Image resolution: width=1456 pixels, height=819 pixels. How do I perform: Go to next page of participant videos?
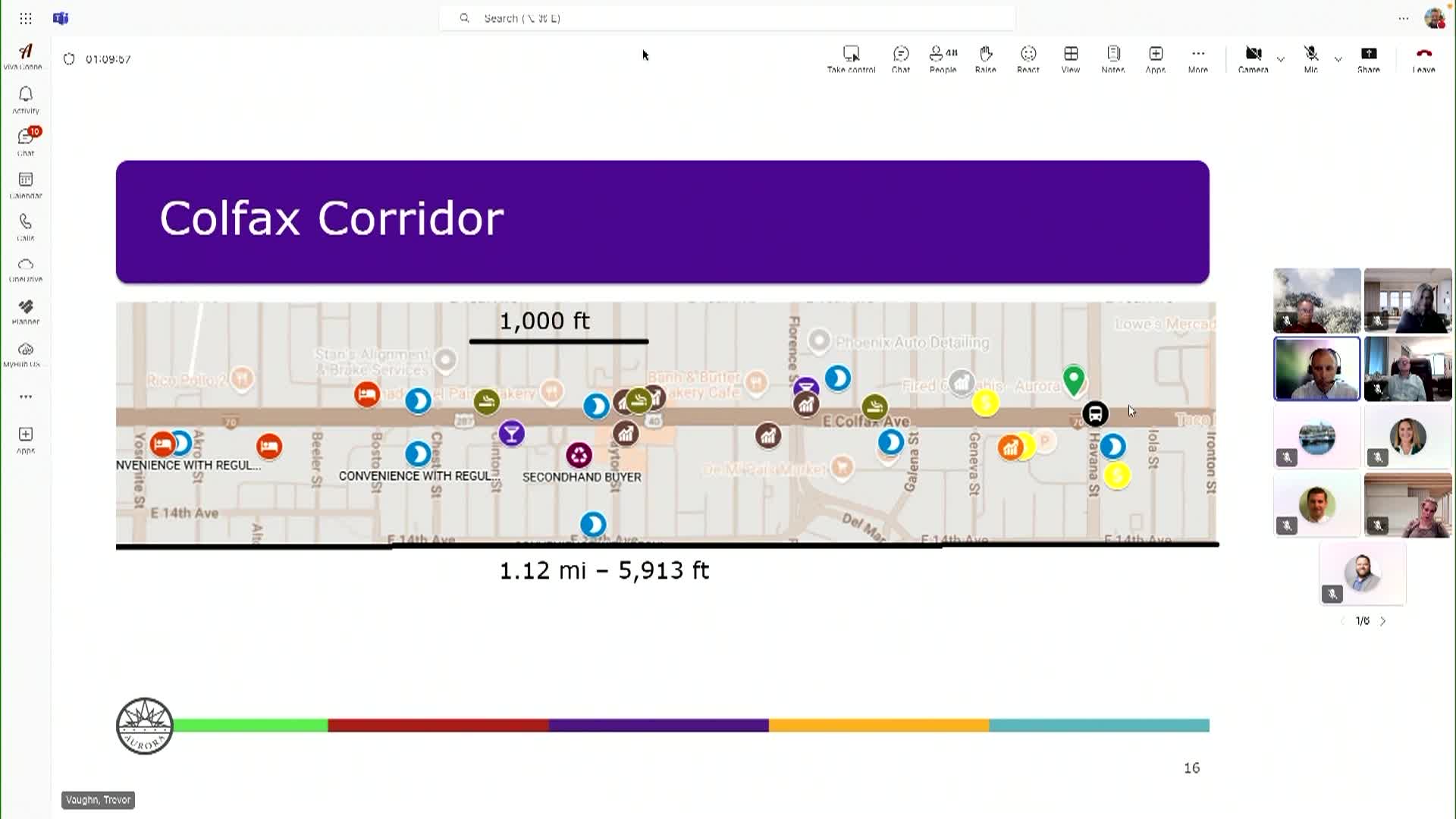click(1383, 621)
